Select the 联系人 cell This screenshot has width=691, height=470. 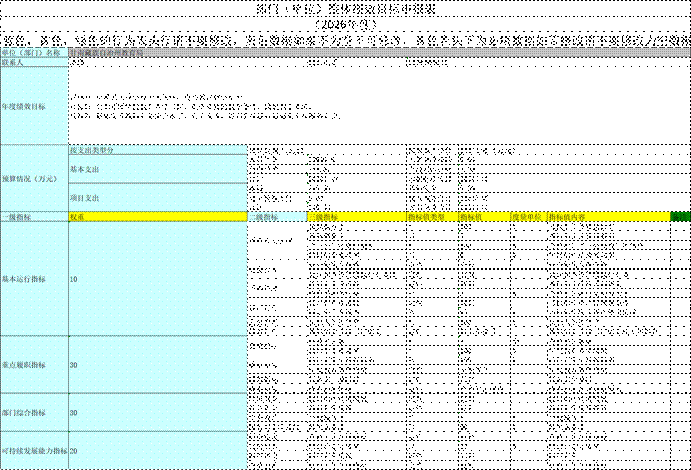click(x=34, y=62)
